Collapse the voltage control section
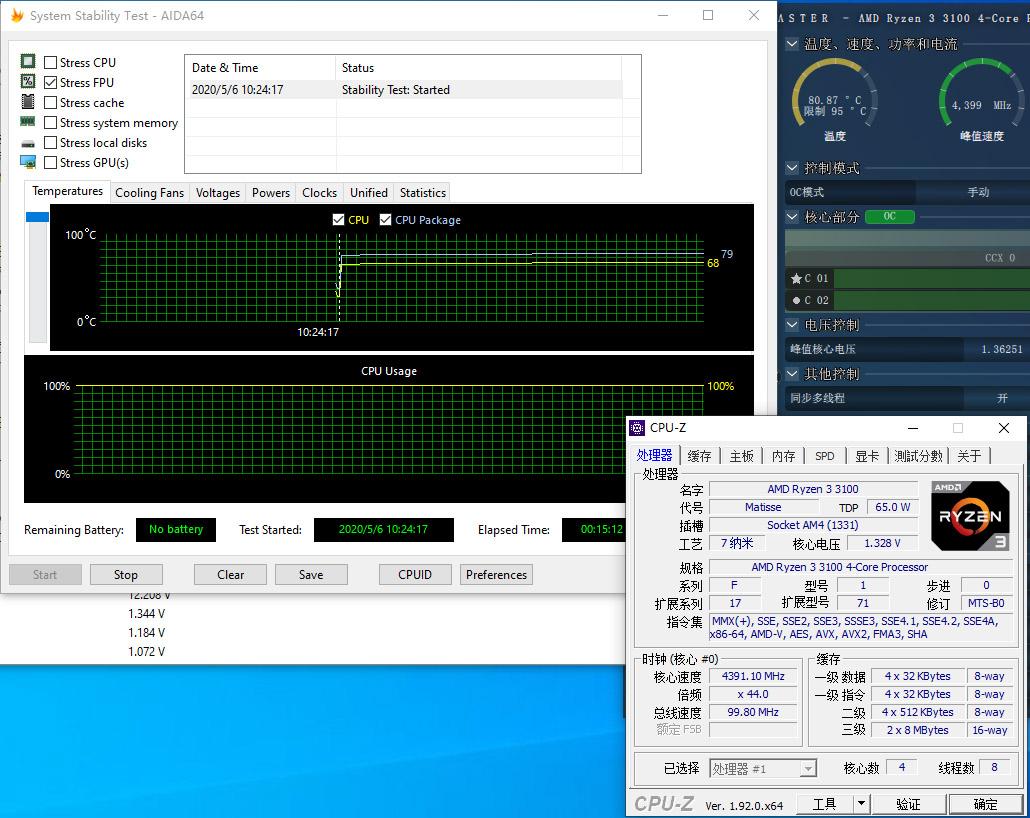This screenshot has width=1030, height=818. pos(792,325)
